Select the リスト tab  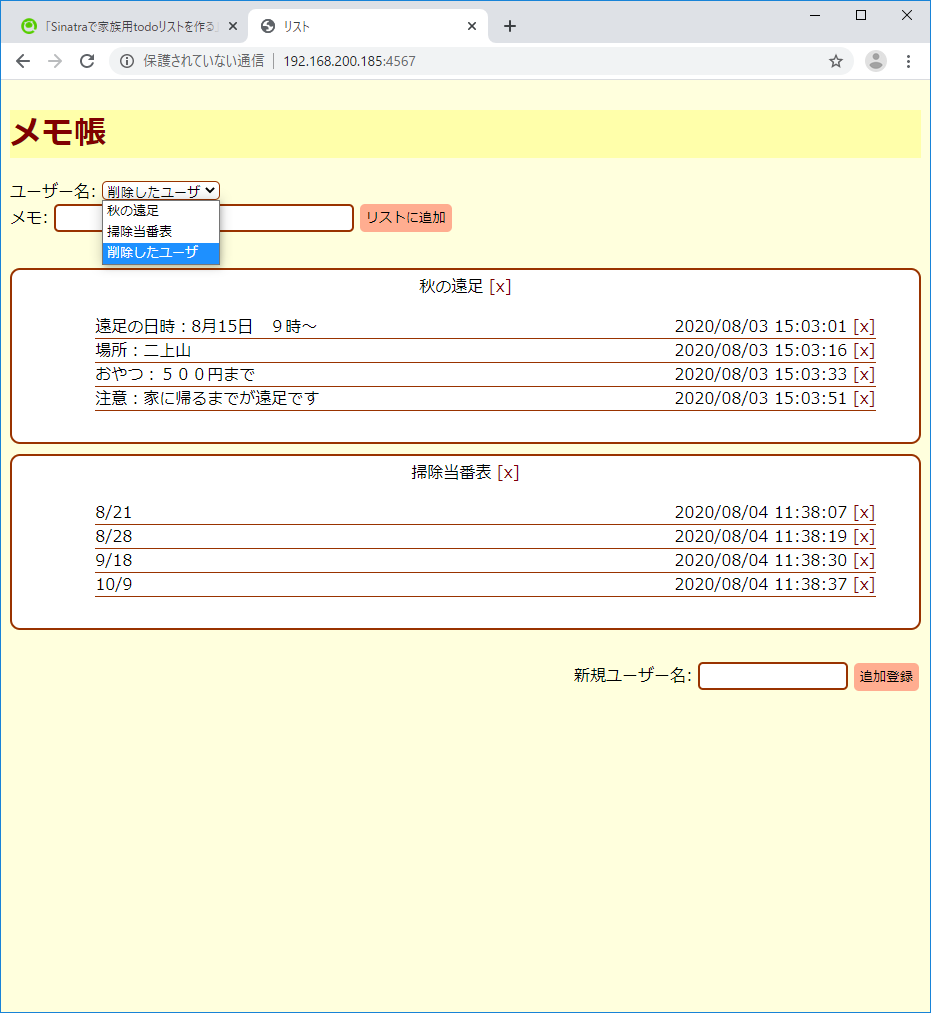coord(367,26)
